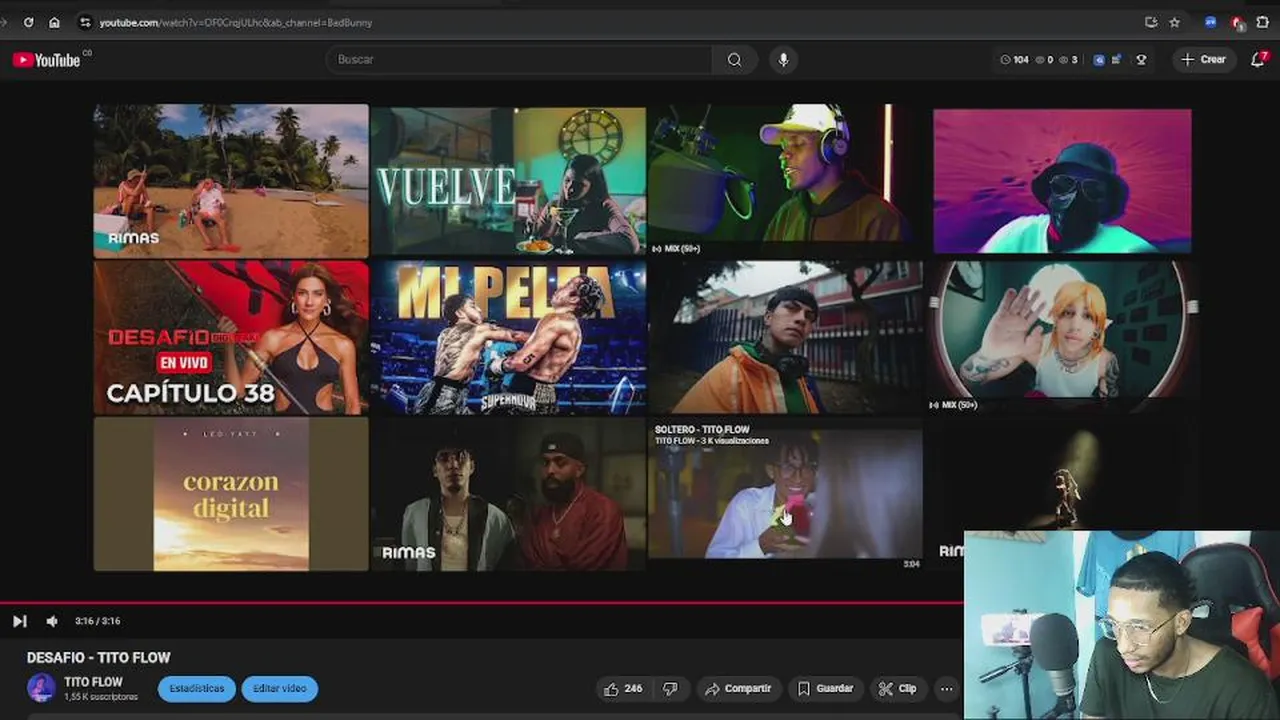Click the trophy extension icon in YouTube header
1280x720 pixels.
(x=1141, y=60)
